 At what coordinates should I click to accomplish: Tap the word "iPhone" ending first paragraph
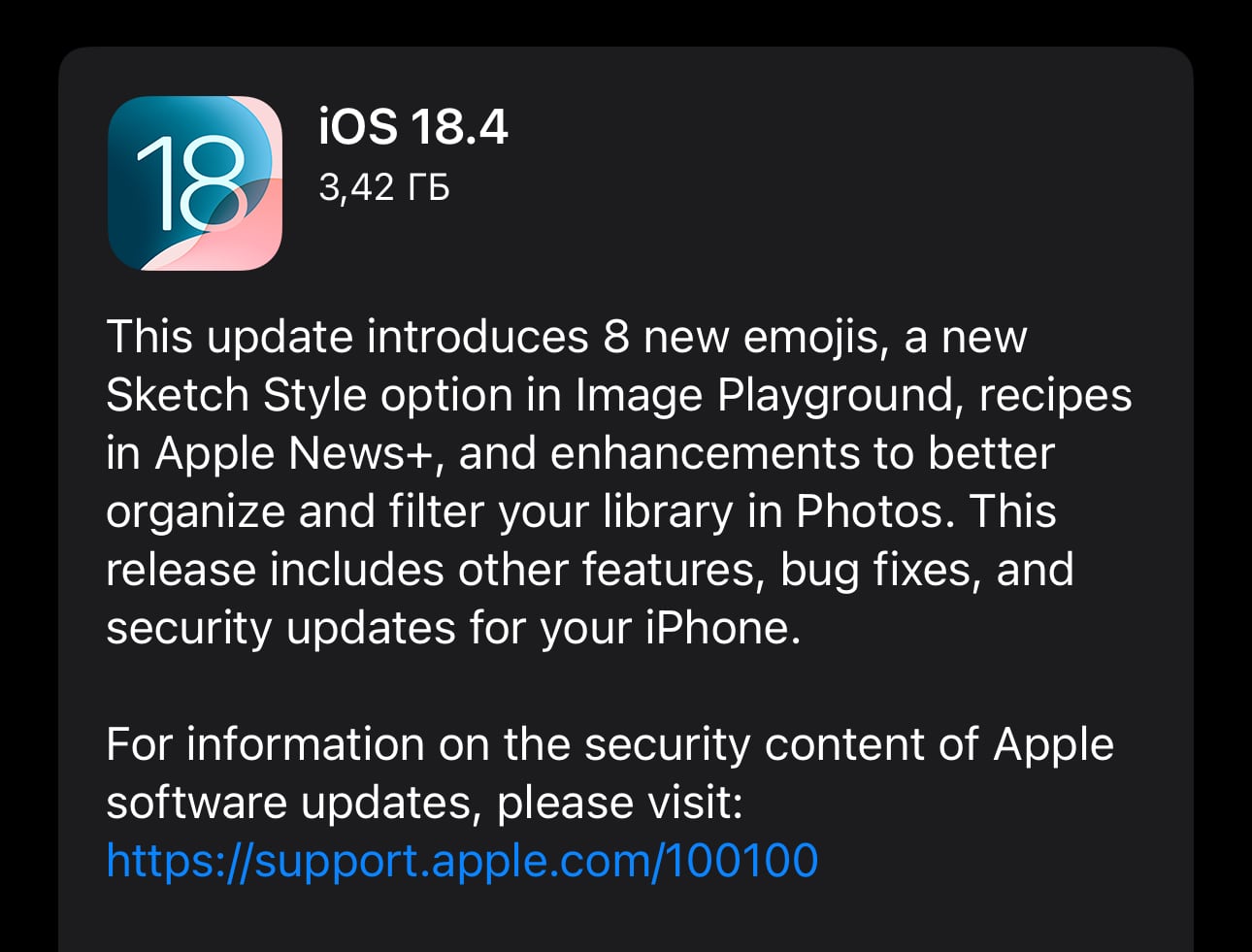[723, 628]
